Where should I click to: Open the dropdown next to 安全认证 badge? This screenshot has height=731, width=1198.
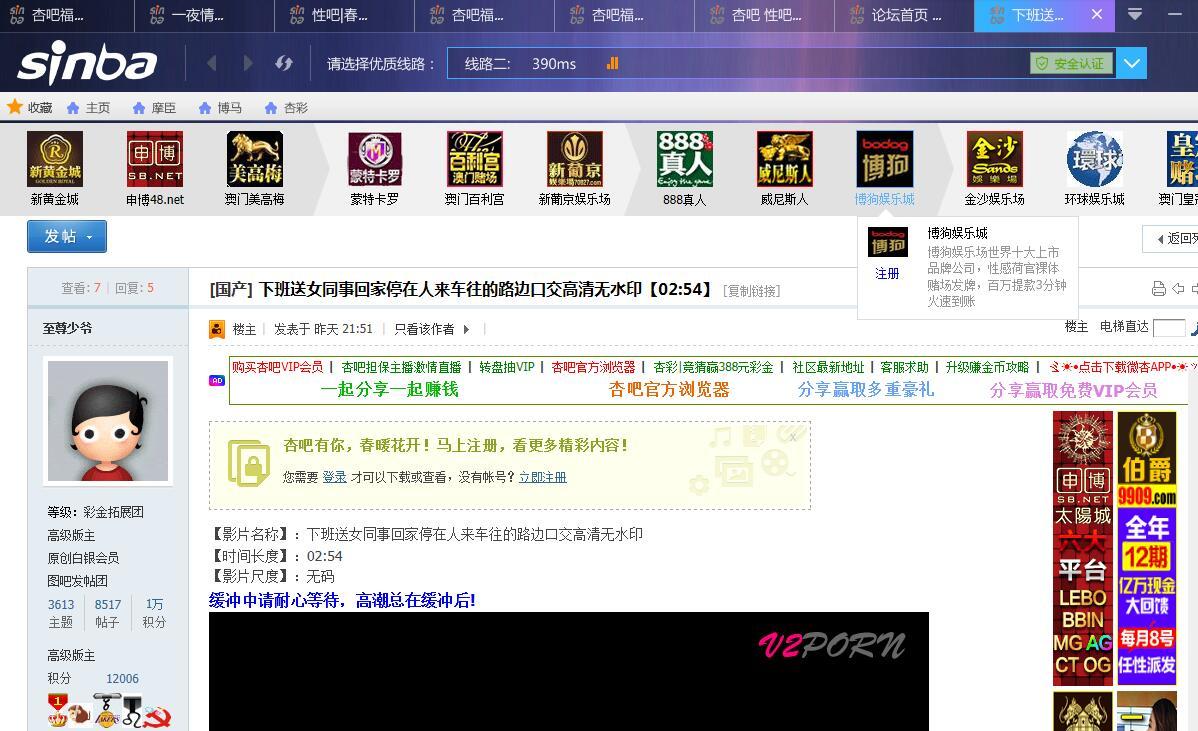point(1131,62)
